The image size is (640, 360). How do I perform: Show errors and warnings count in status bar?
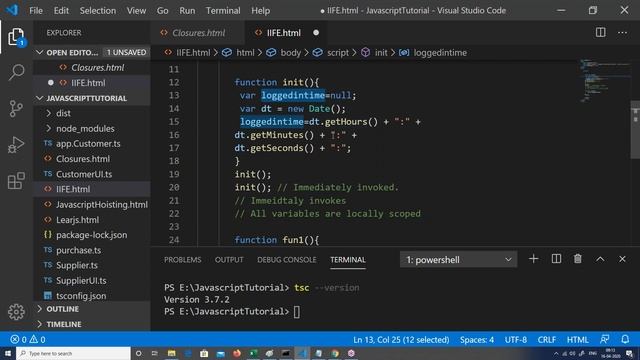(x=28, y=340)
